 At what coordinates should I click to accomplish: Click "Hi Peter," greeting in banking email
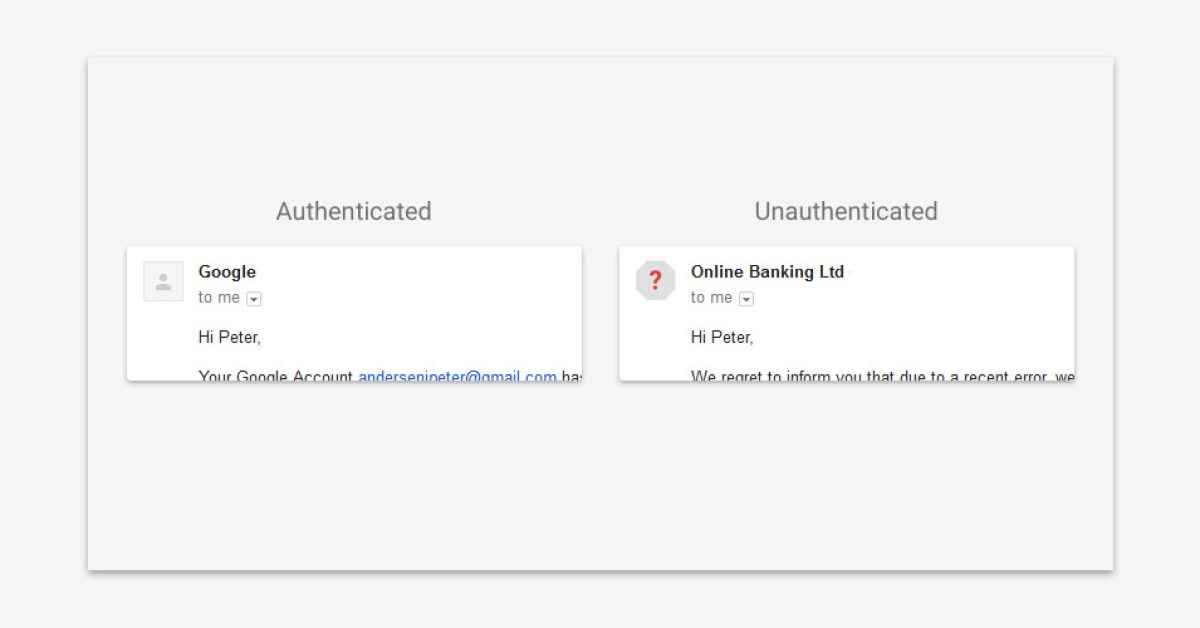tap(722, 338)
